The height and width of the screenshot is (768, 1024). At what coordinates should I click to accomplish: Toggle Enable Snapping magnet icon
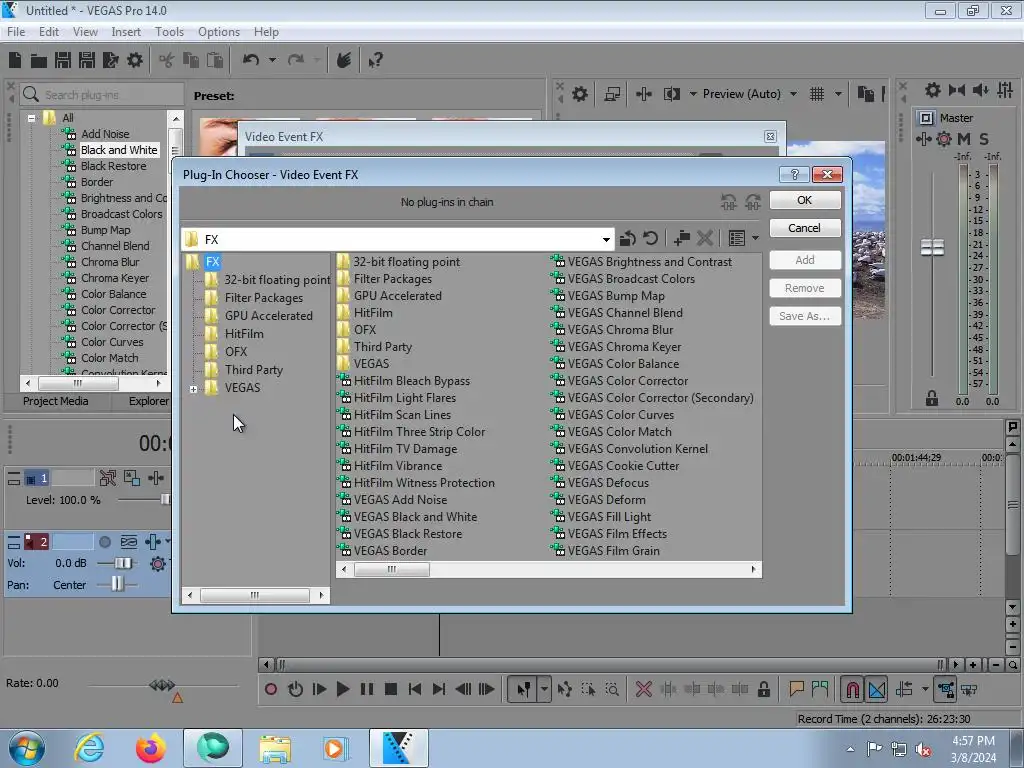click(x=853, y=689)
